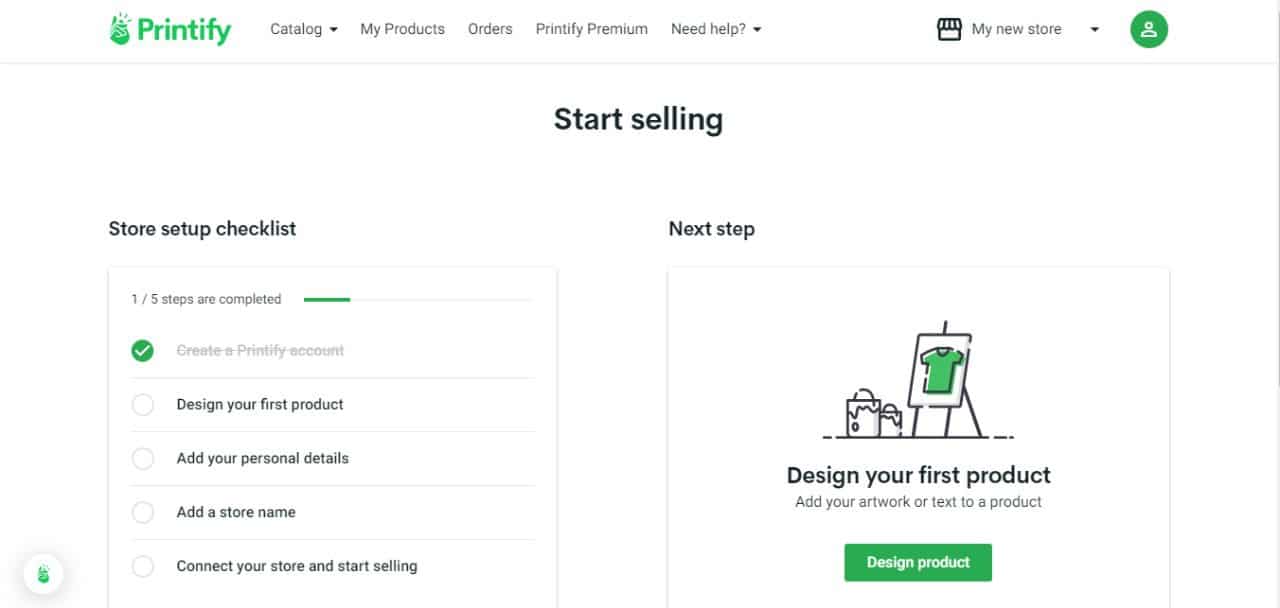Open the floating Printify help widget
This screenshot has width=1280, height=608.
43,574
